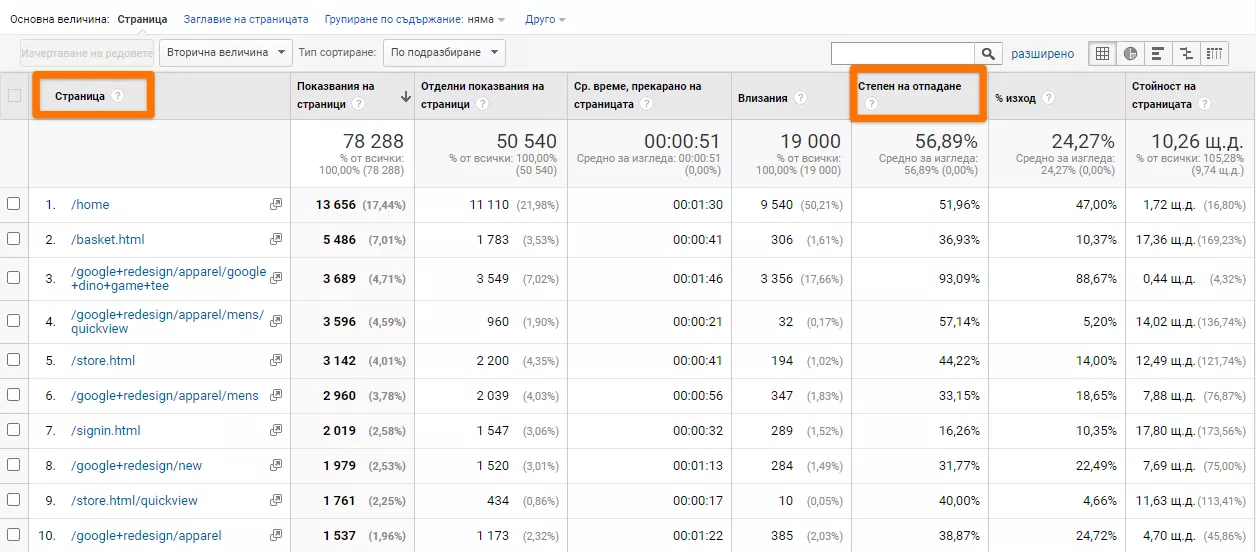Check the /signin.html row checkbox
This screenshot has height=552, width=1256.
[14, 430]
